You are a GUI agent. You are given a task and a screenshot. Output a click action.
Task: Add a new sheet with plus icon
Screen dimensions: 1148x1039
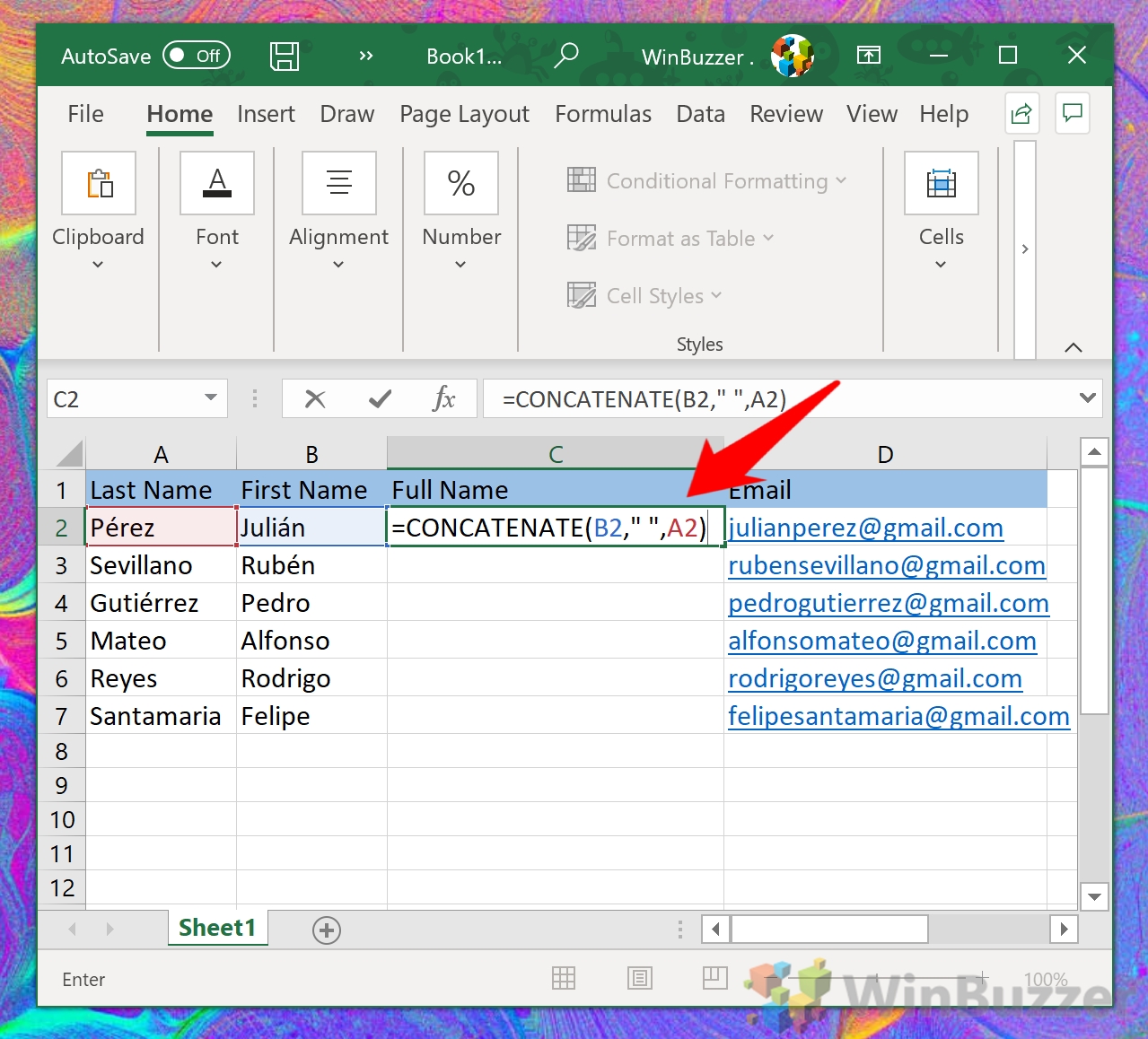point(327,930)
